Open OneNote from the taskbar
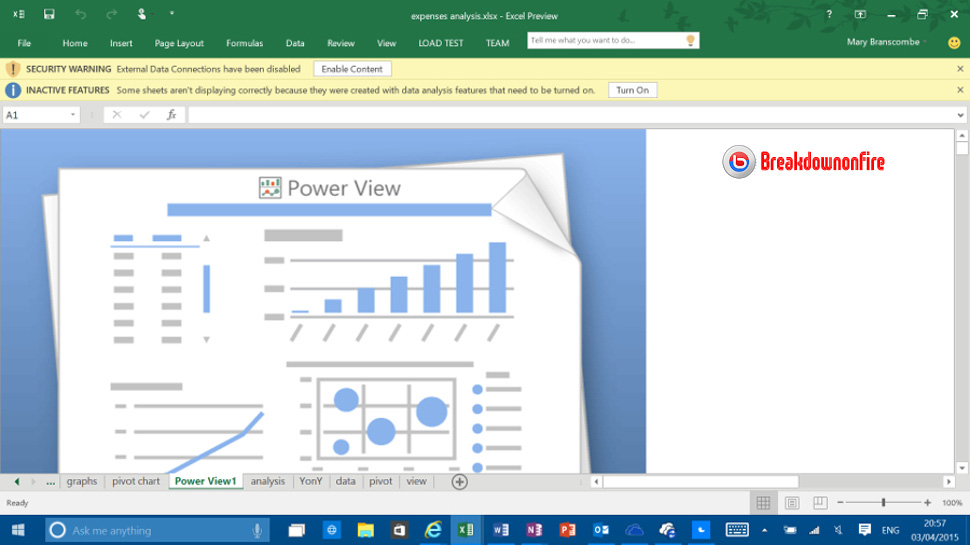 534,530
